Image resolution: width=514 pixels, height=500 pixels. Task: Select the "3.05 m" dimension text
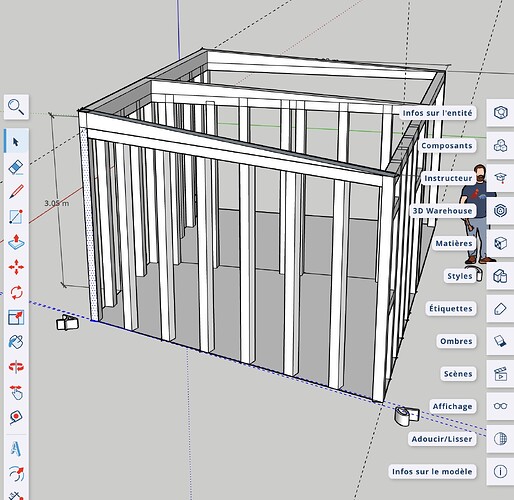(x=57, y=203)
